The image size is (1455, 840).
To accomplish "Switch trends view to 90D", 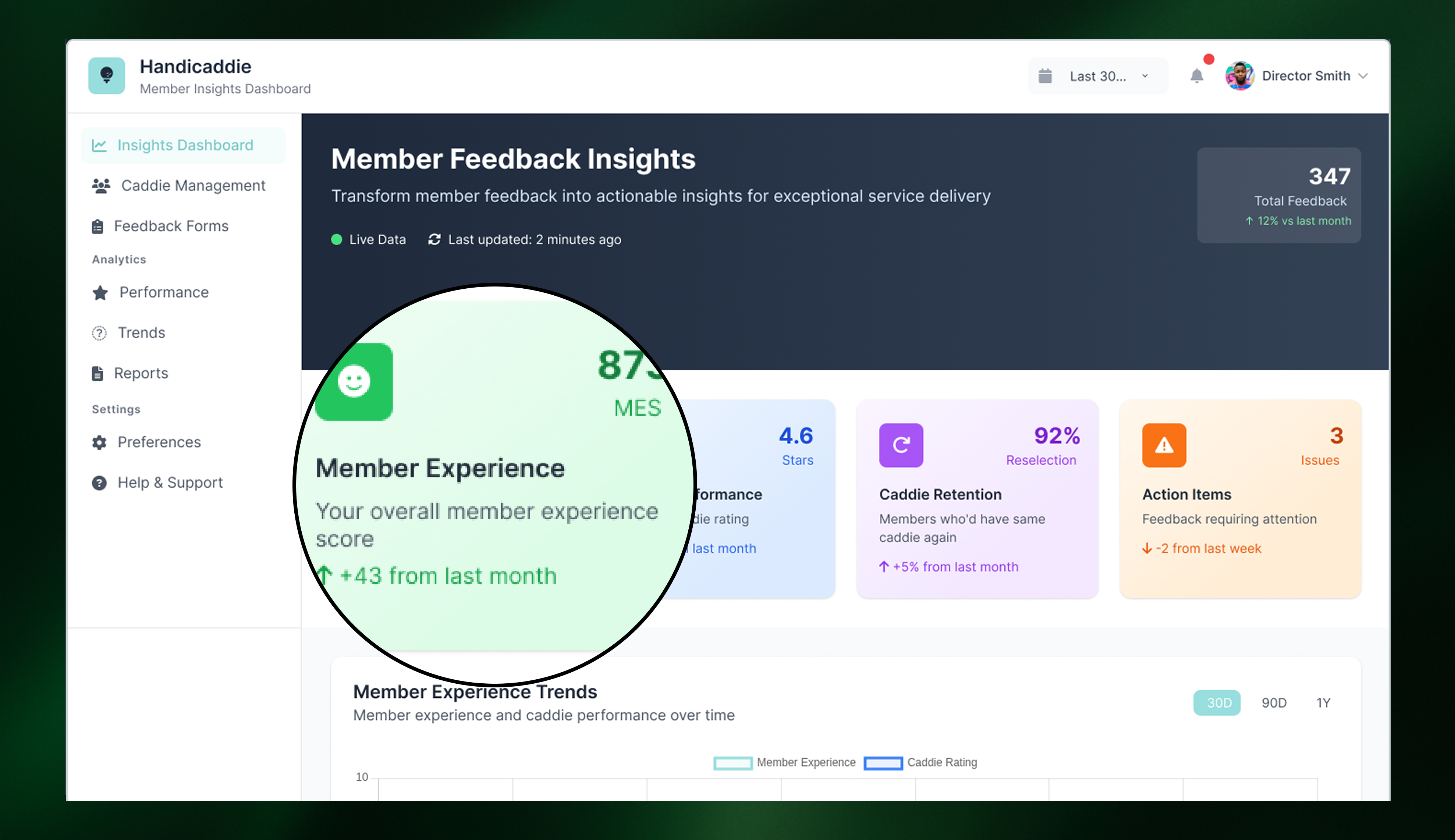I will point(1274,703).
